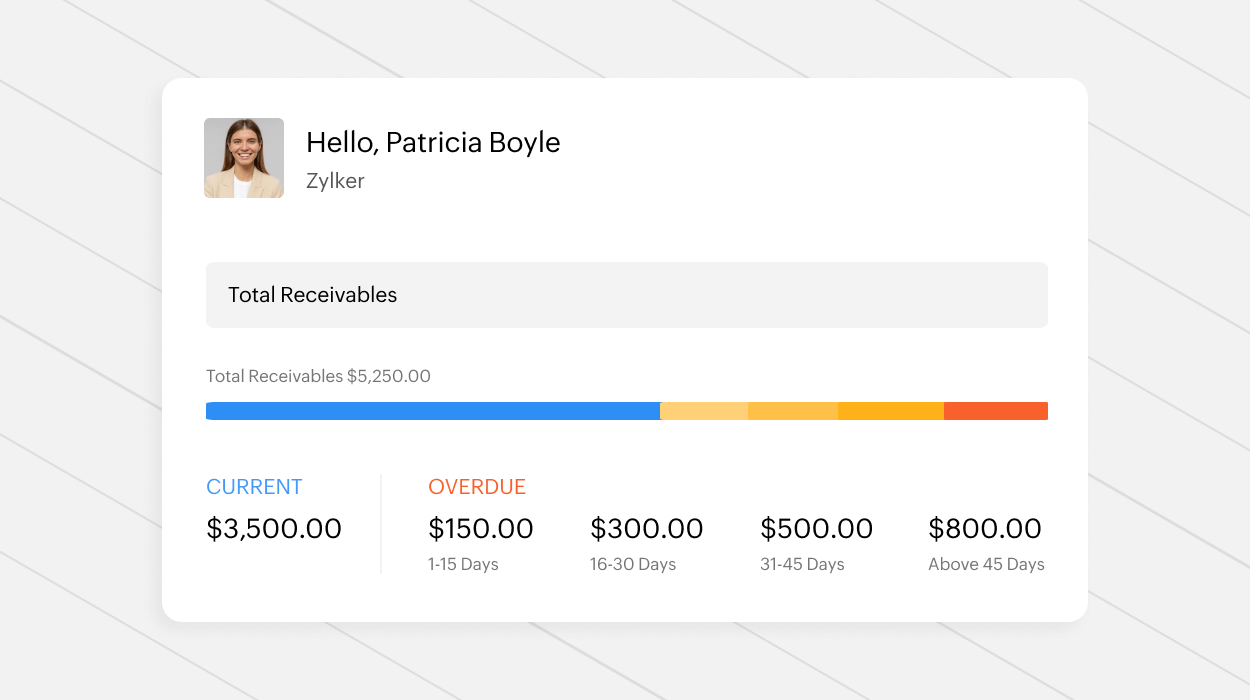The height and width of the screenshot is (700, 1250).
Task: Click the Total Receivables $5,250.00 label
Action: [318, 377]
